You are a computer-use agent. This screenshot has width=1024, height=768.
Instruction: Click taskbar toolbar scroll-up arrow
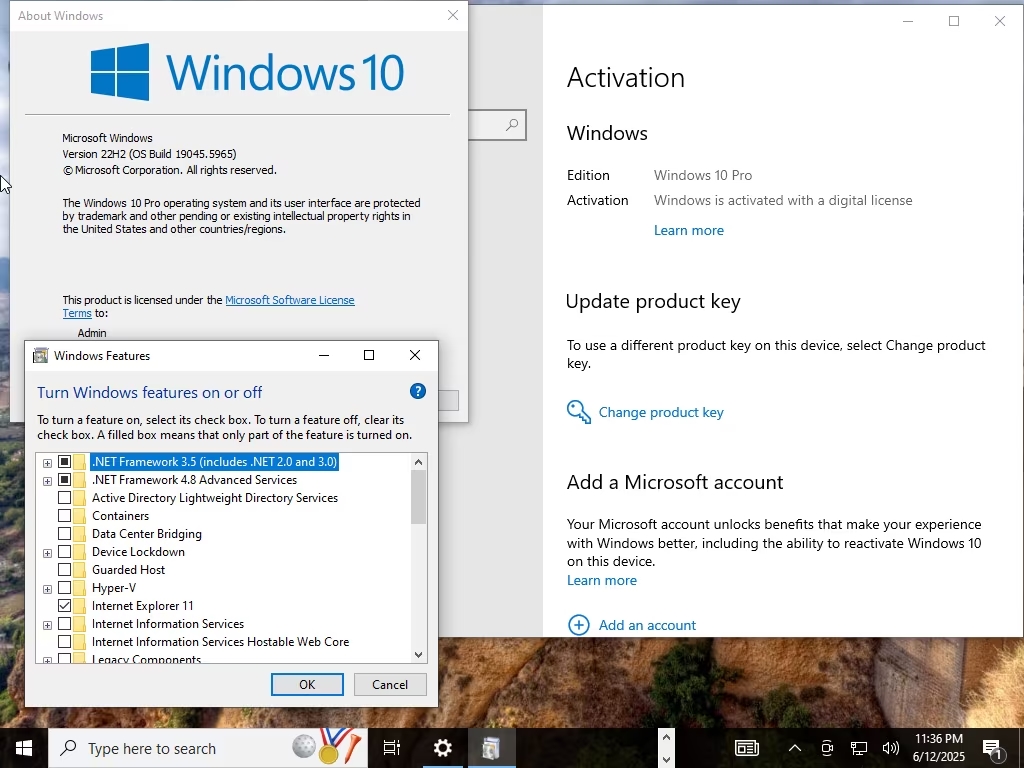666,737
